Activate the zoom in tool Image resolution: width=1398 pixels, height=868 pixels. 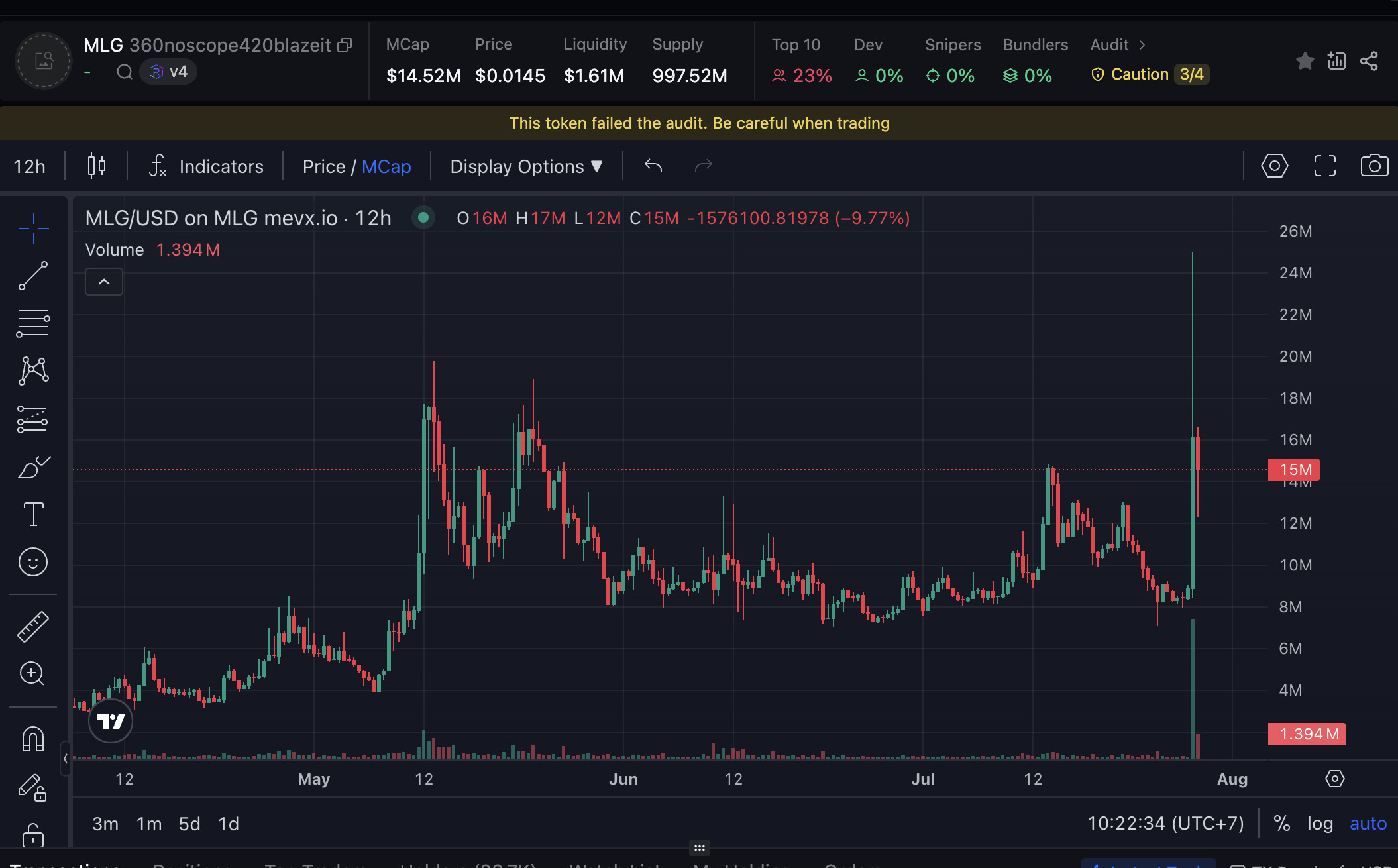[33, 674]
